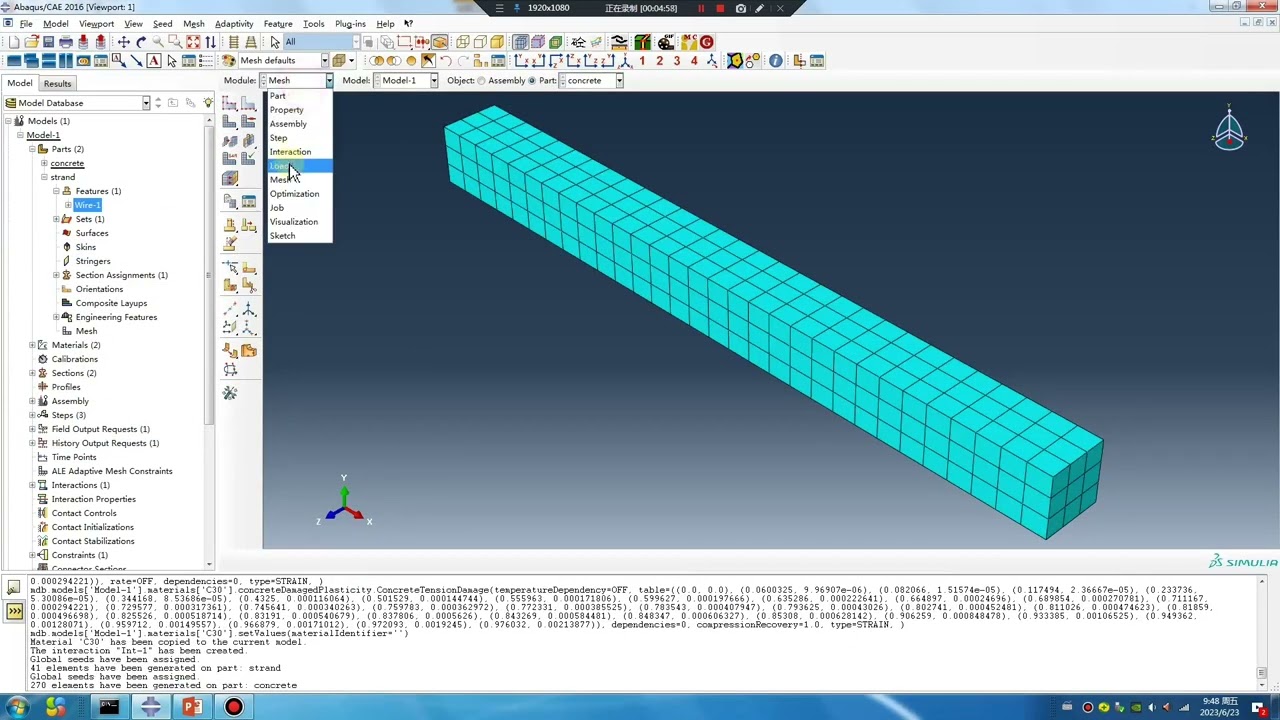Select the Part object radio button
This screenshot has height=720, width=1280.
pos(532,81)
